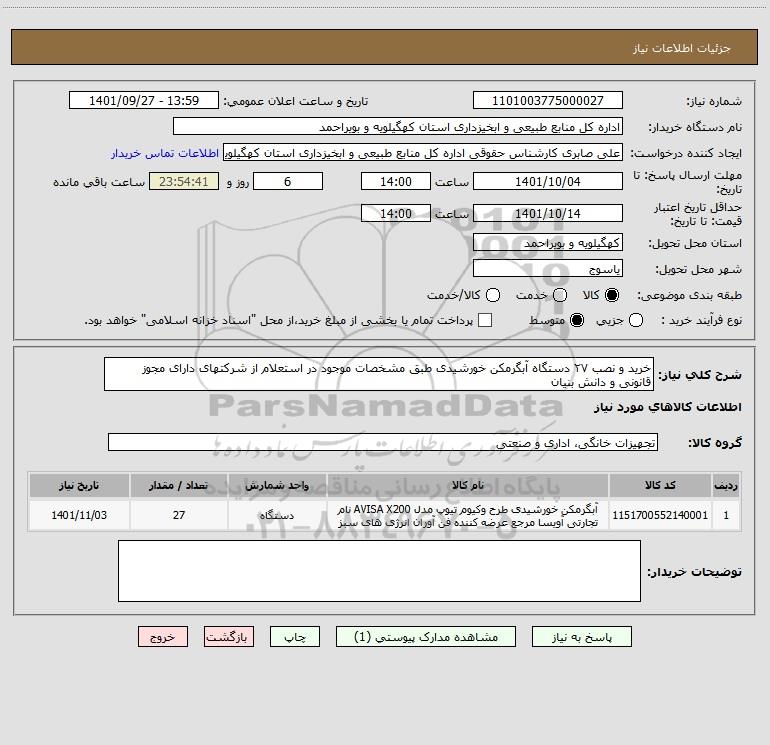Click the quantity cell 27
Viewport: 770px width, 745px height.
pyautogui.click(x=179, y=515)
